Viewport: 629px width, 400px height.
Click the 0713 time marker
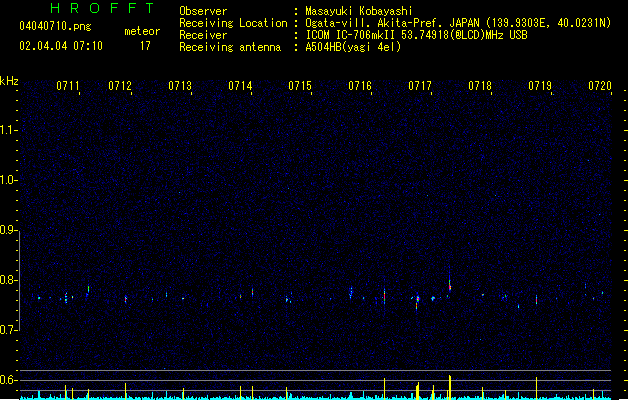coord(180,86)
